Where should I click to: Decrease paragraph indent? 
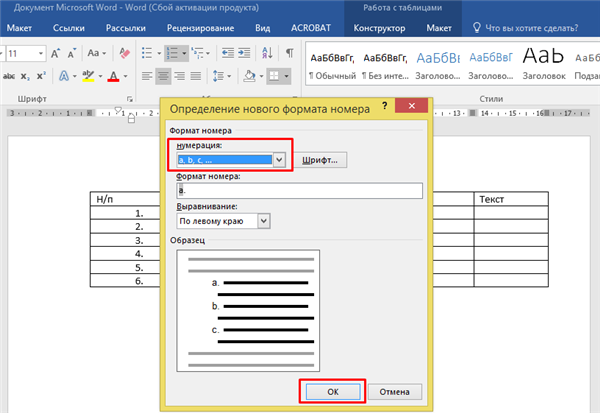(228, 53)
